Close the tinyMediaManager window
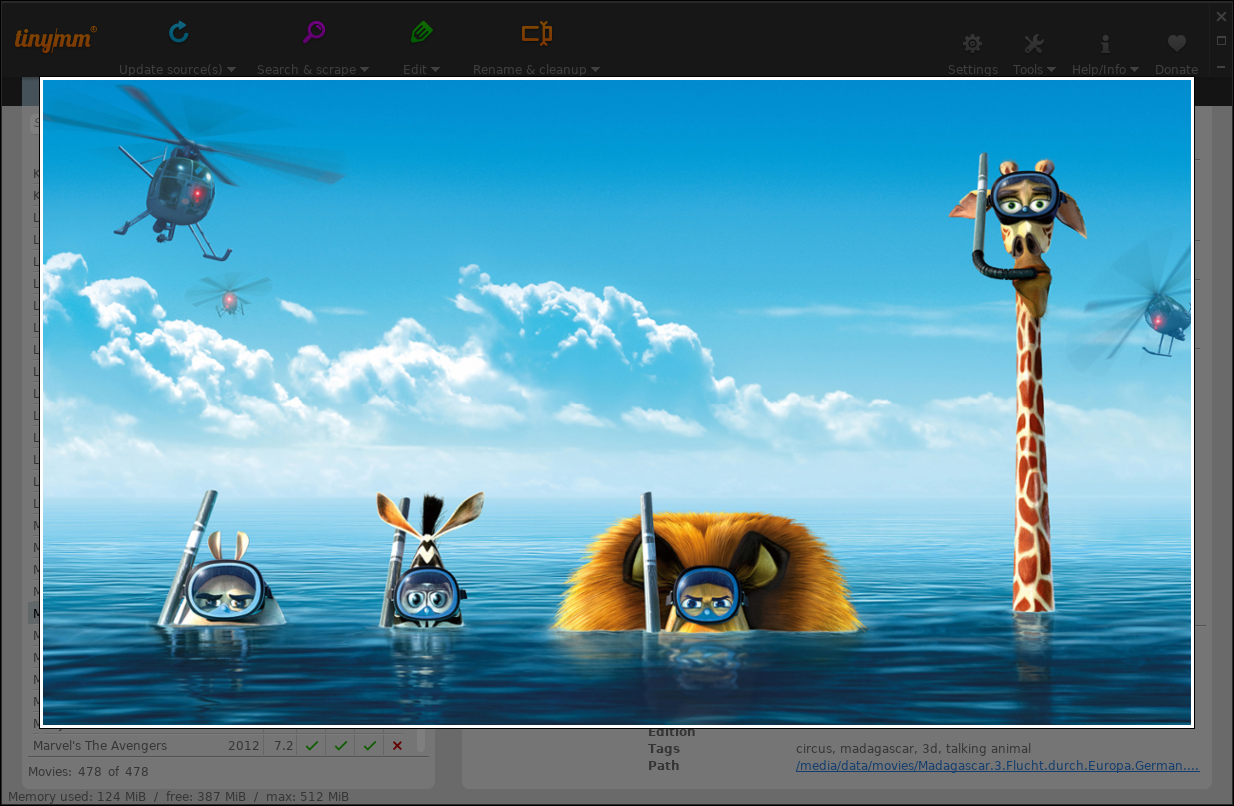The width and height of the screenshot is (1234, 806). pos(1221,16)
